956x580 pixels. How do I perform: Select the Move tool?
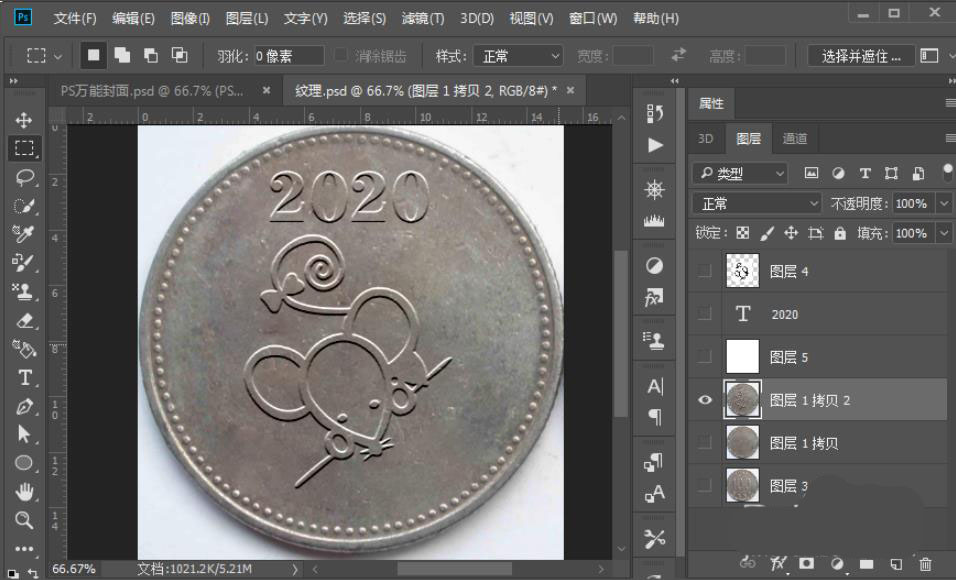[24, 120]
